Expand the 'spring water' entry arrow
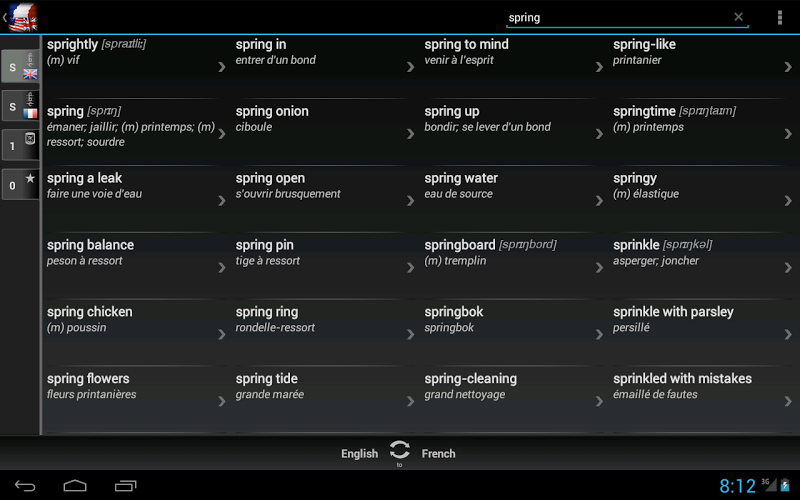Image resolution: width=800 pixels, height=500 pixels. click(410, 201)
